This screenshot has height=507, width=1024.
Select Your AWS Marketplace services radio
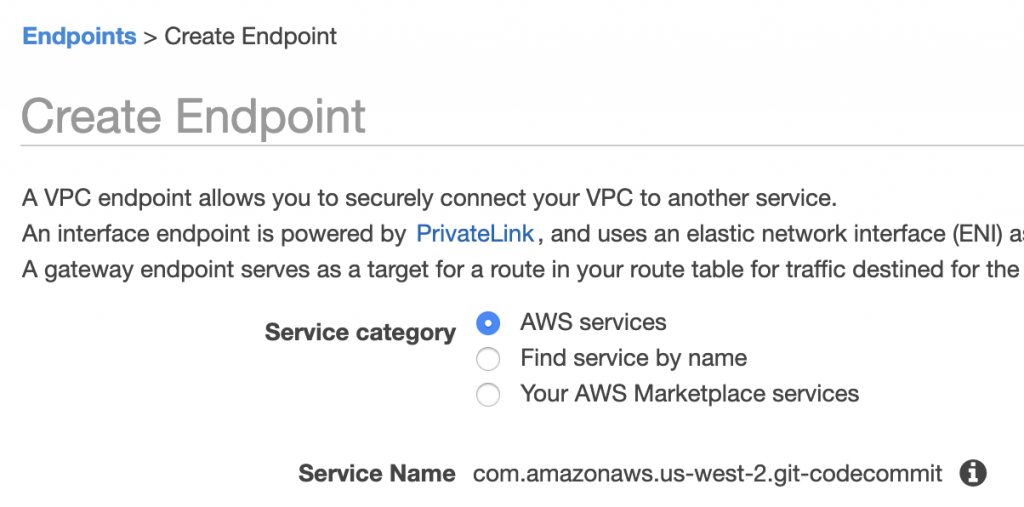click(488, 395)
